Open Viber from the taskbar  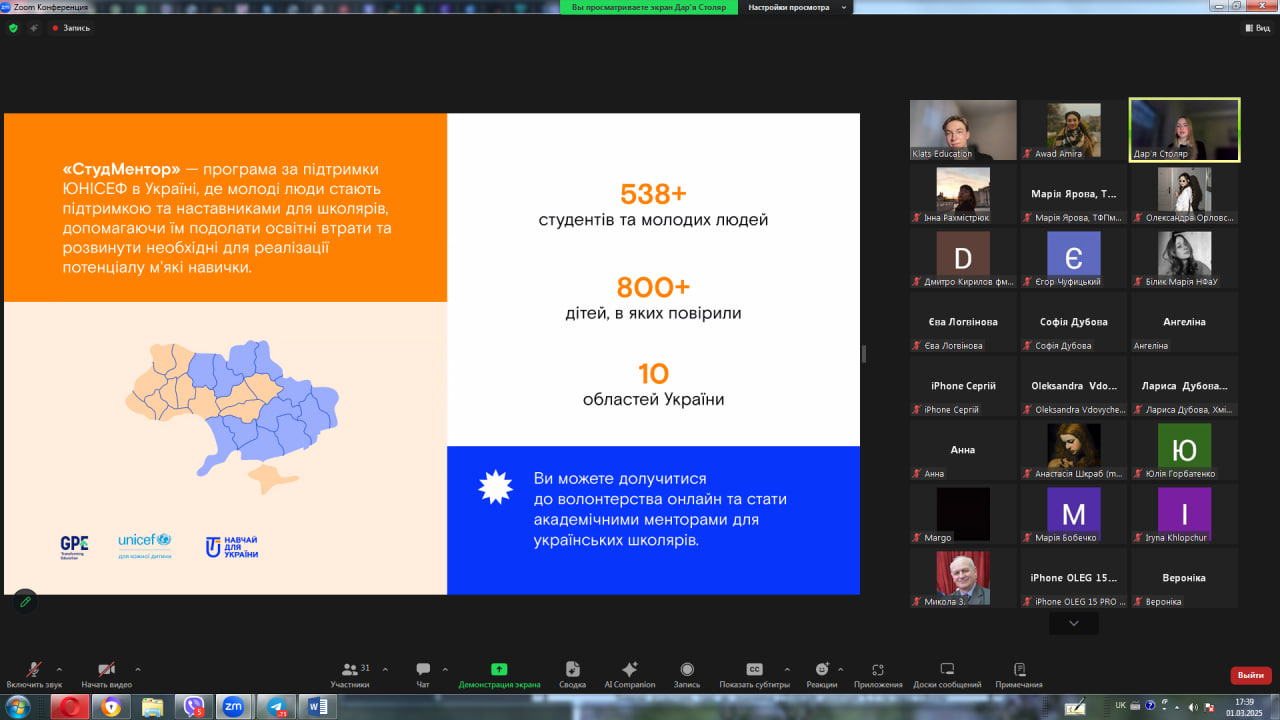[x=193, y=707]
